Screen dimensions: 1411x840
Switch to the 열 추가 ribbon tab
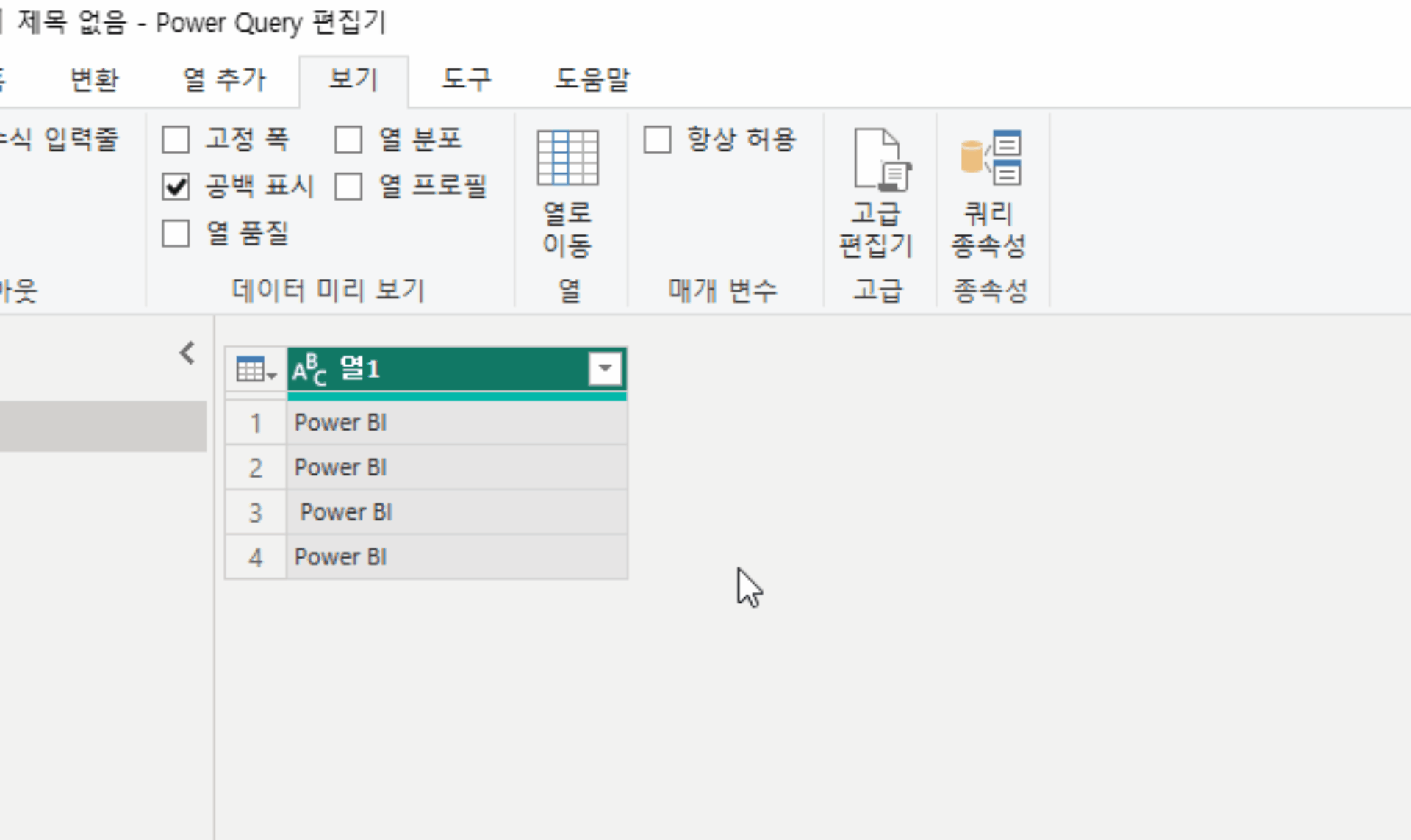click(x=224, y=79)
